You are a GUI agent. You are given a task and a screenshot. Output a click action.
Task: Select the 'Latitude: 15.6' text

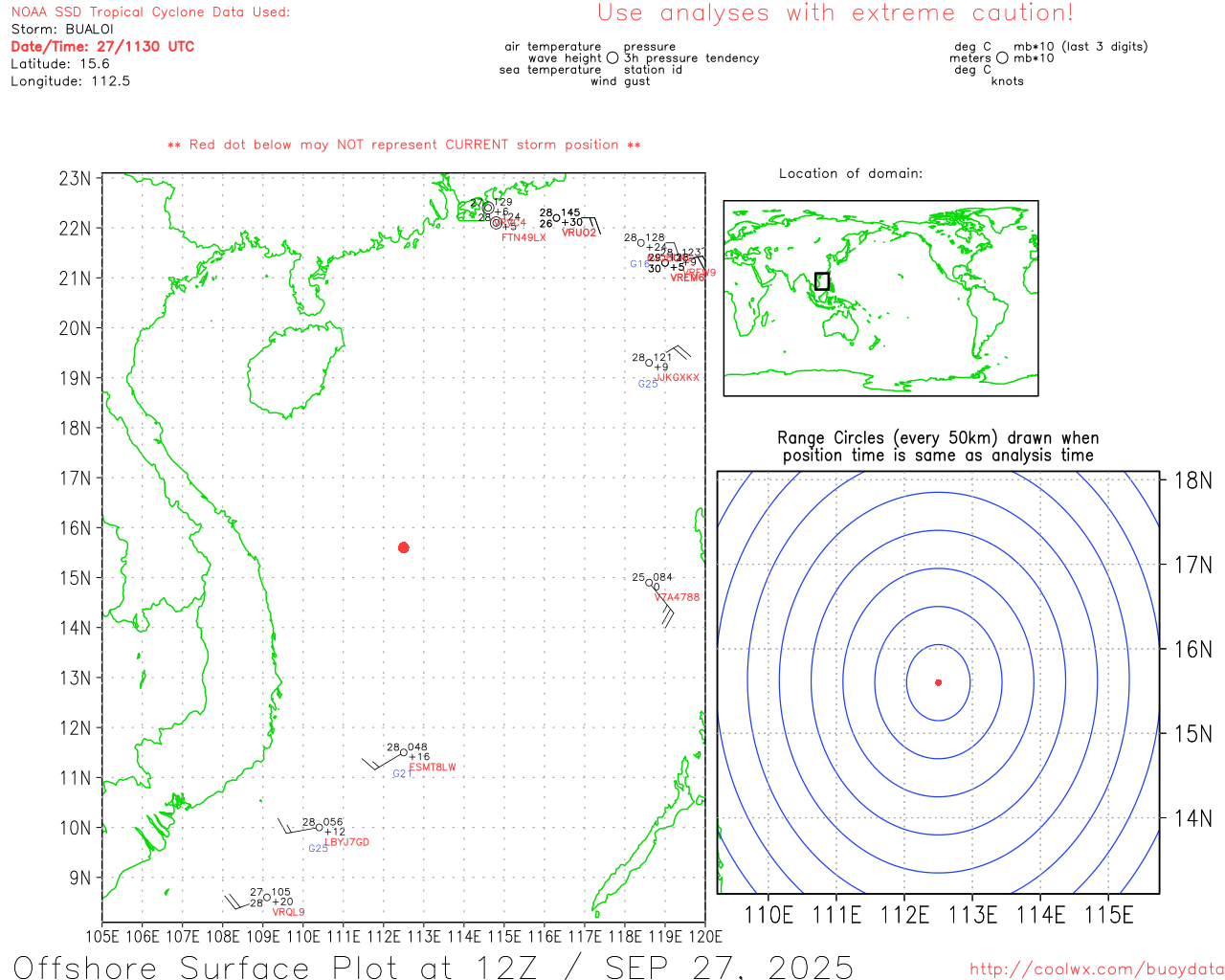point(60,64)
